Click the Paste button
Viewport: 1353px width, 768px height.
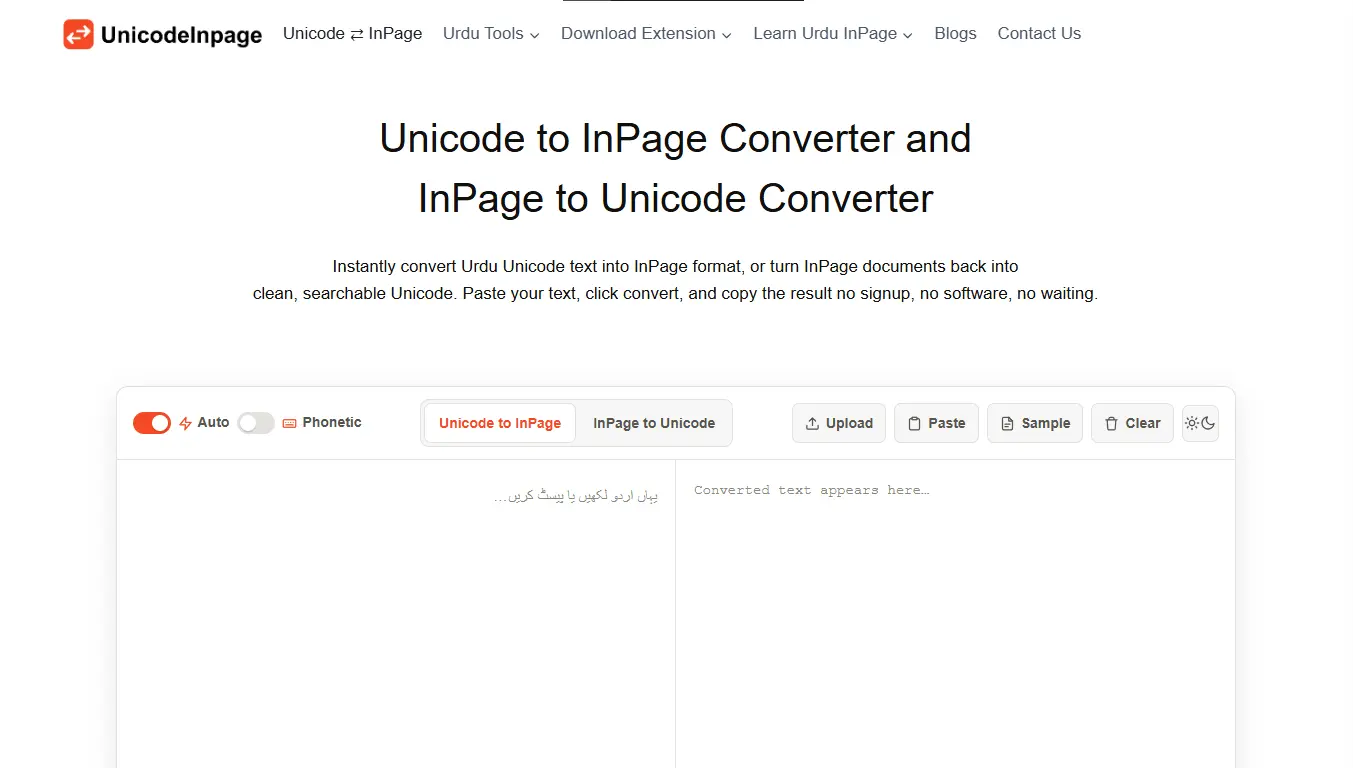[x=936, y=423]
